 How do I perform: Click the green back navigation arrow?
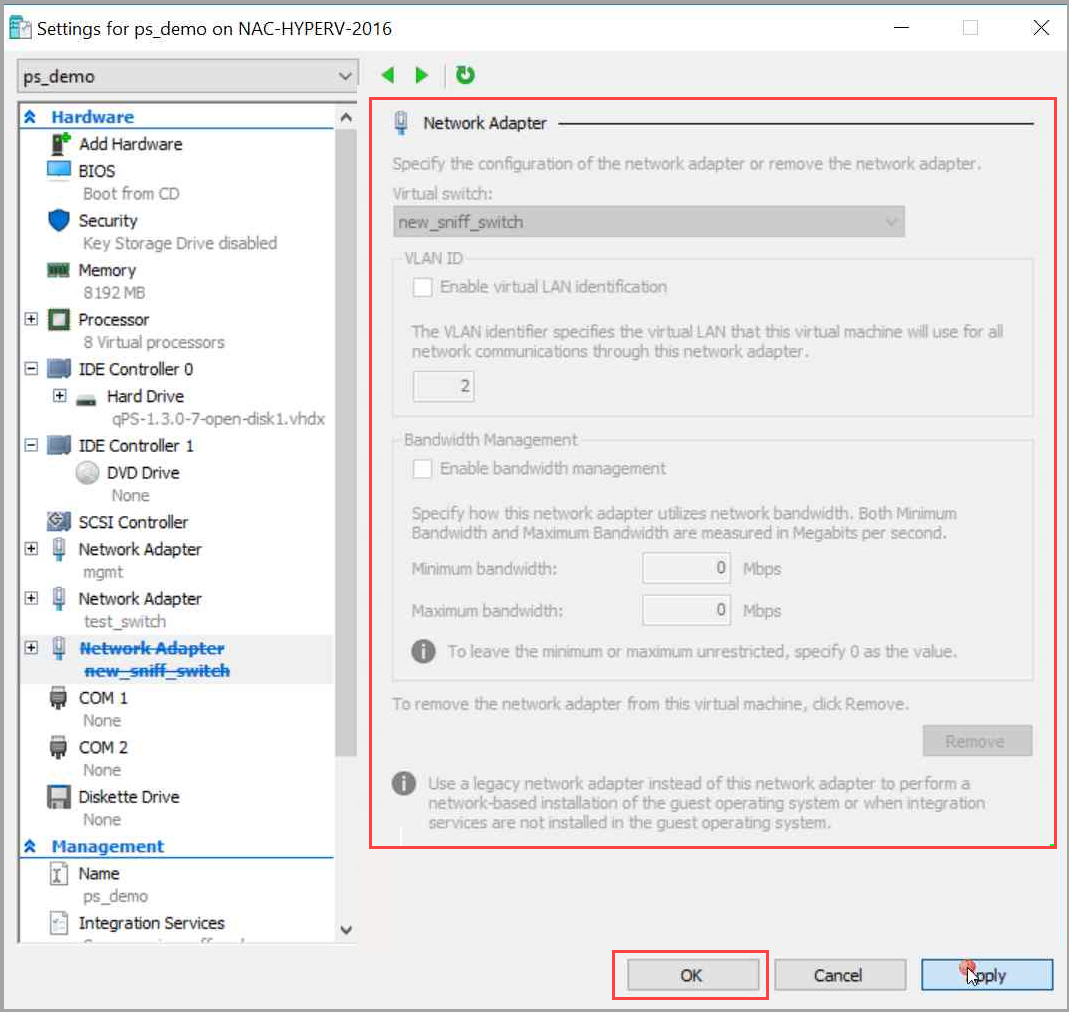(x=388, y=75)
